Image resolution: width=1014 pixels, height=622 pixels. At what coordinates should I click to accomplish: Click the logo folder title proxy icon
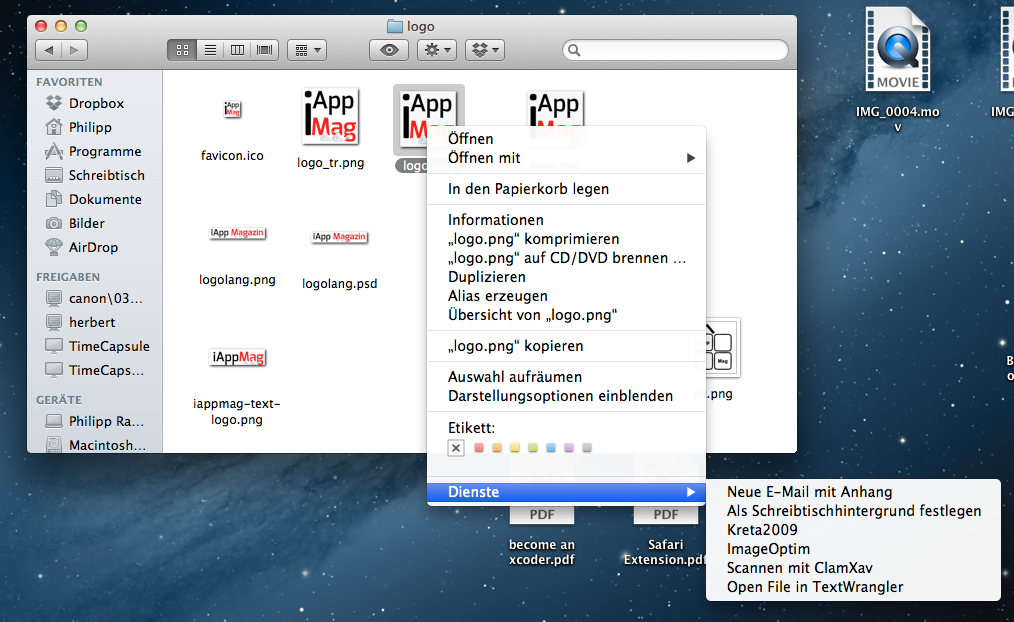(x=394, y=27)
